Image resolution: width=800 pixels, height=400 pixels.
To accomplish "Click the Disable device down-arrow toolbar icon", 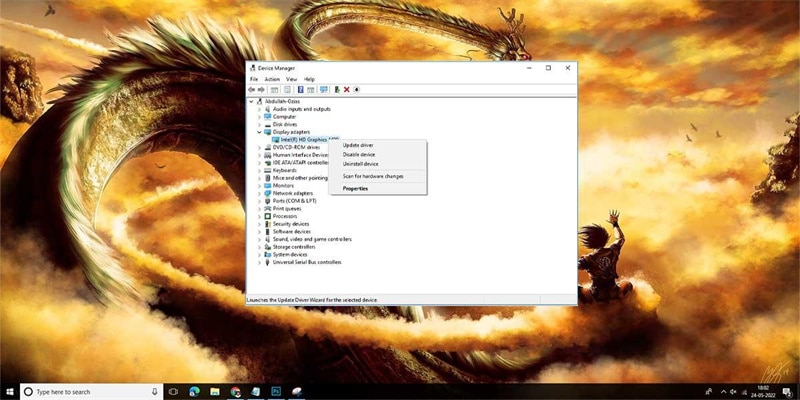I will coord(357,89).
